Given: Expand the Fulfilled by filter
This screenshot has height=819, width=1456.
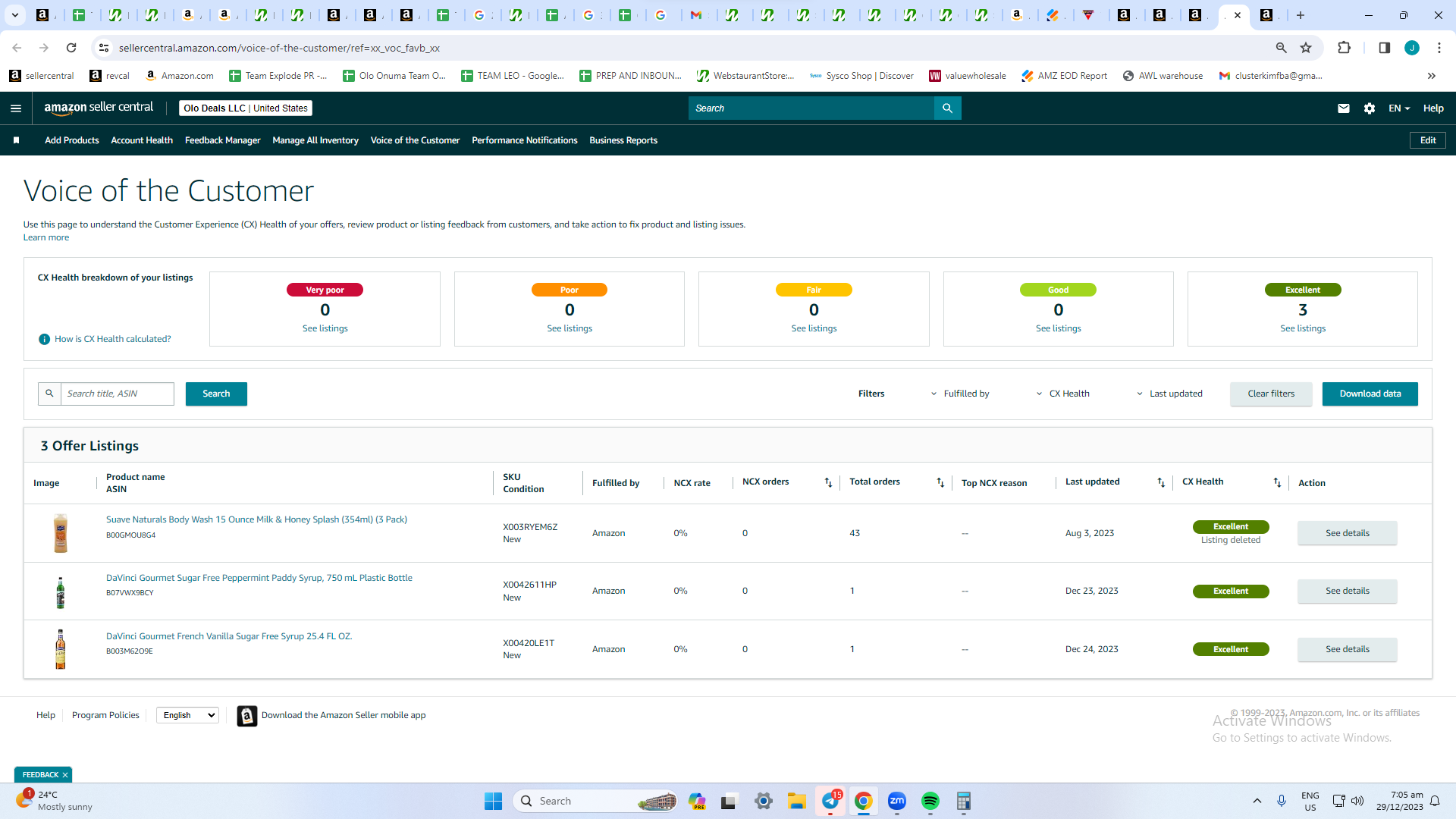Looking at the screenshot, I should click(x=960, y=394).
